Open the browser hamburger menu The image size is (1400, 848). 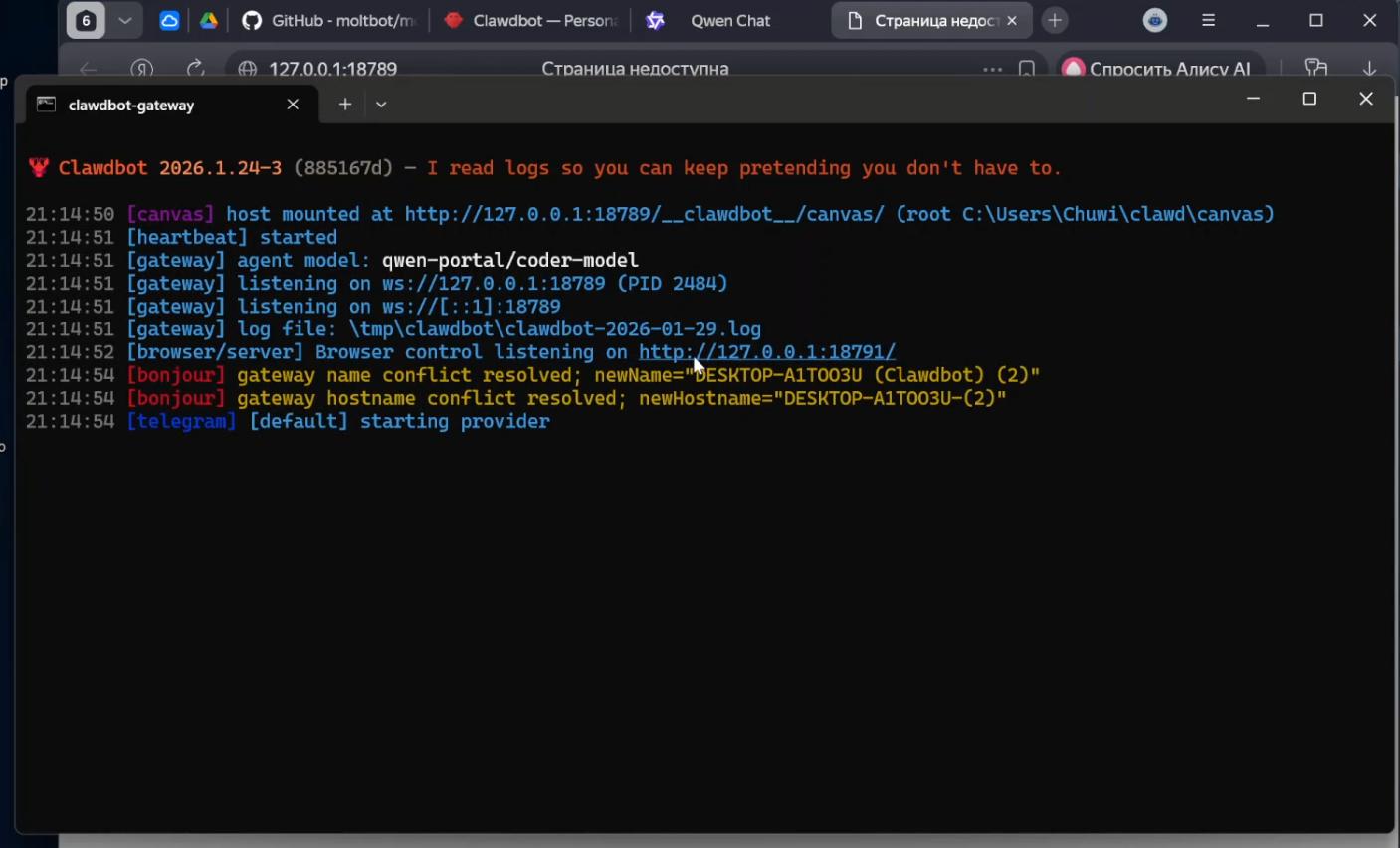[1209, 21]
